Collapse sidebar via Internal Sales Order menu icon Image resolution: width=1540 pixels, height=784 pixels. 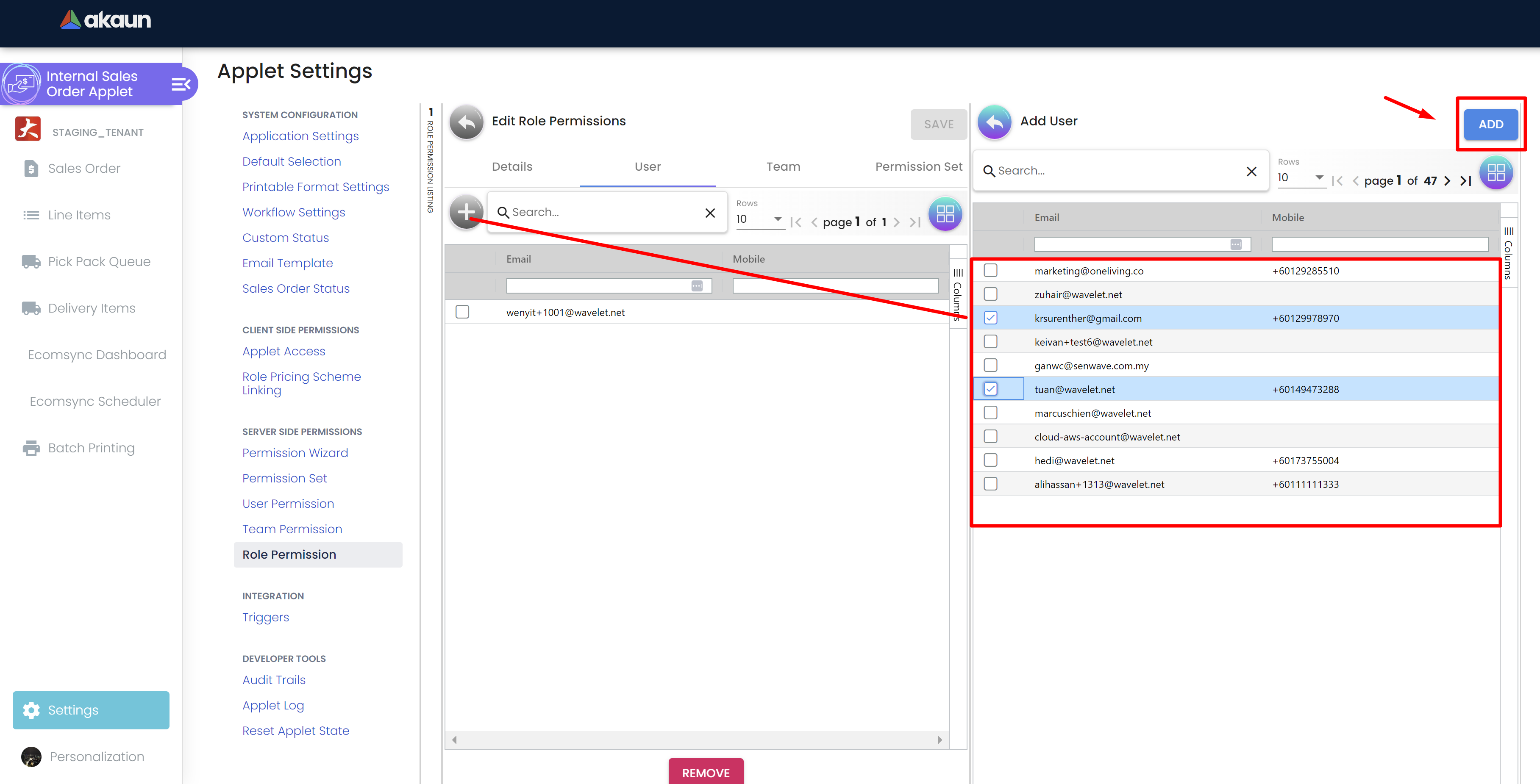[181, 84]
